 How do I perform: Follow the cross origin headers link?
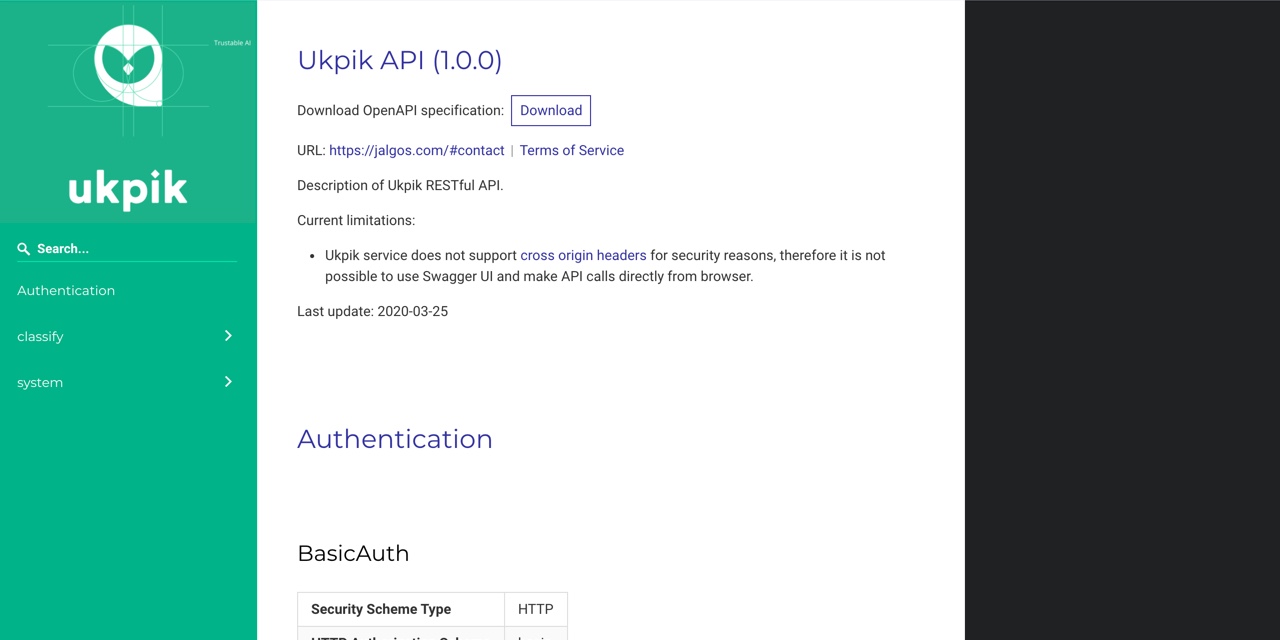(x=583, y=256)
